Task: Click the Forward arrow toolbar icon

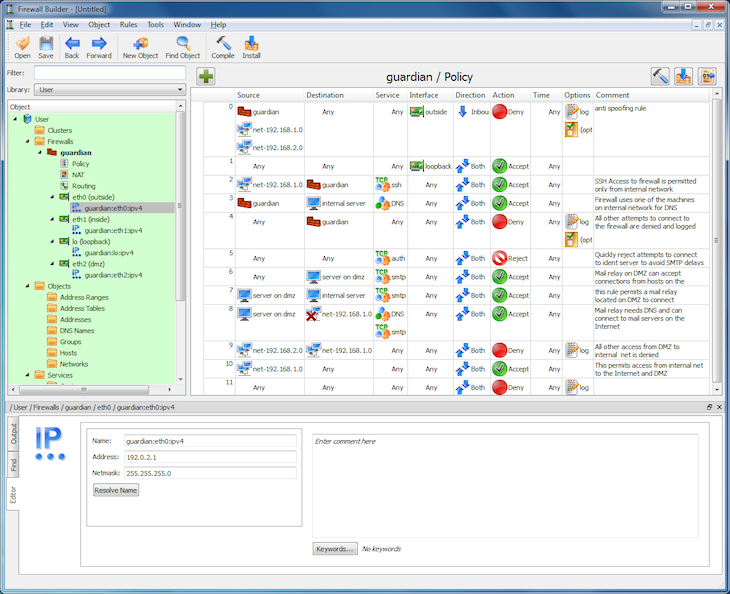Action: pyautogui.click(x=99, y=46)
